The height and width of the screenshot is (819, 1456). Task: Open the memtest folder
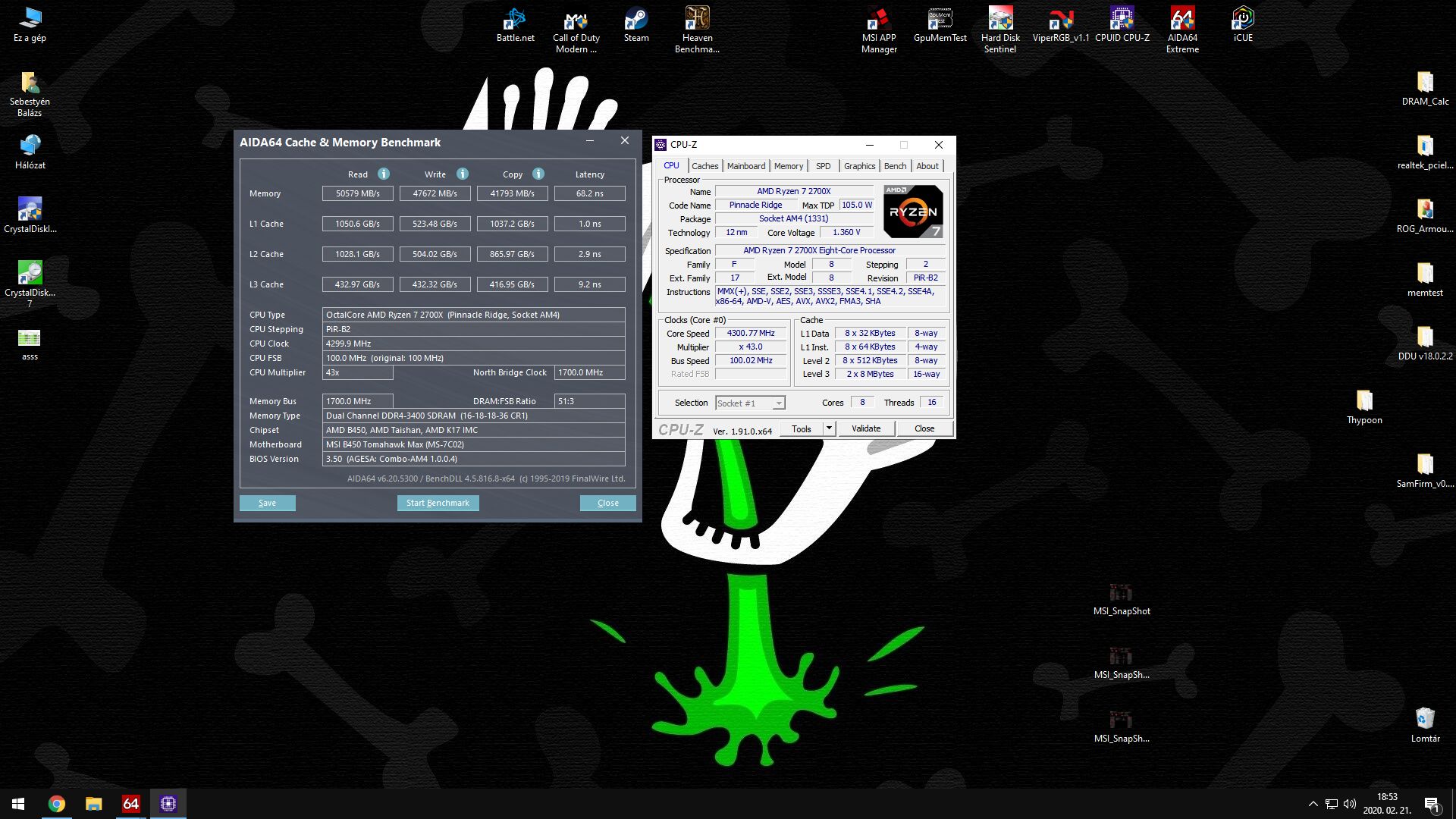1425,279
